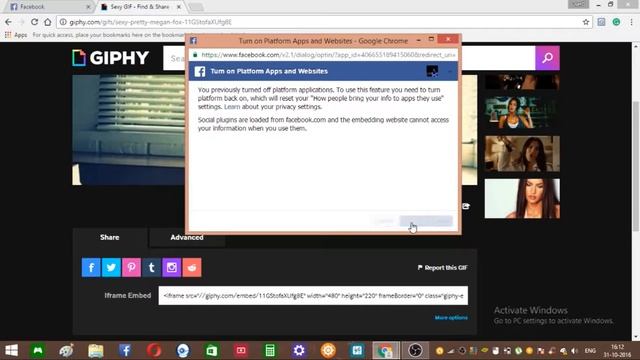Open File Explorer from the taskbar
The height and width of the screenshot is (360, 640).
point(96,351)
